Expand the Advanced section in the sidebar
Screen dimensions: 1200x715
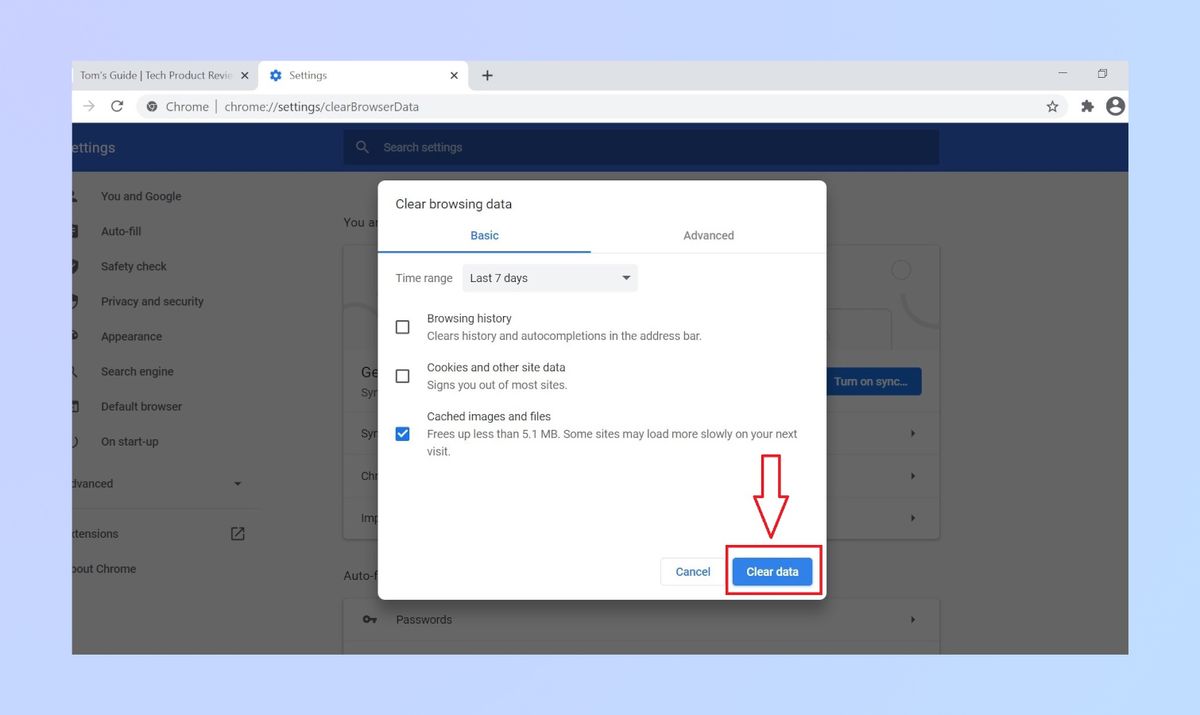[237, 483]
